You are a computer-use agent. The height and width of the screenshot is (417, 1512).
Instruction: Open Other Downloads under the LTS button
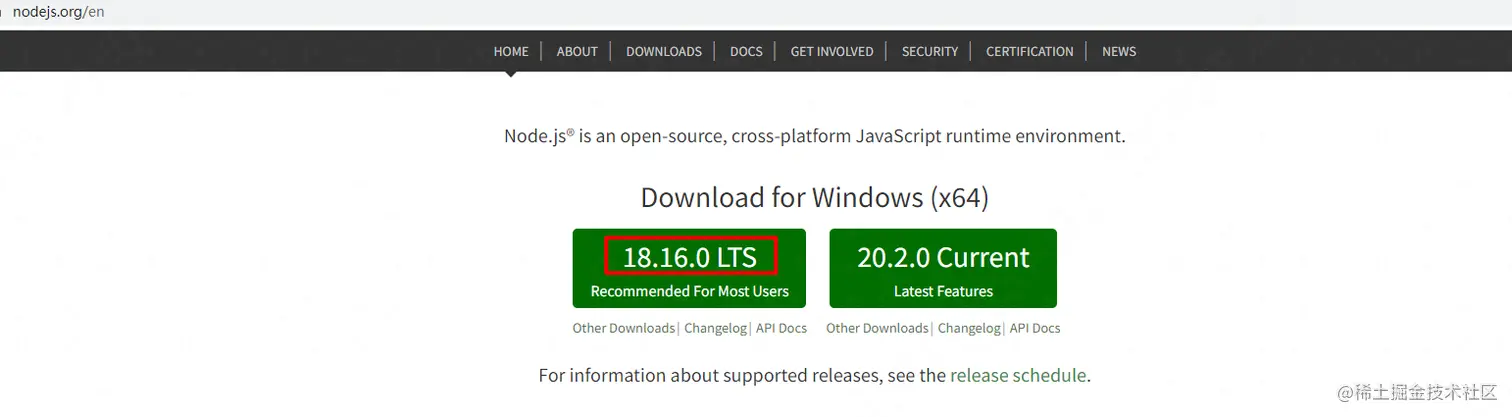coord(624,328)
